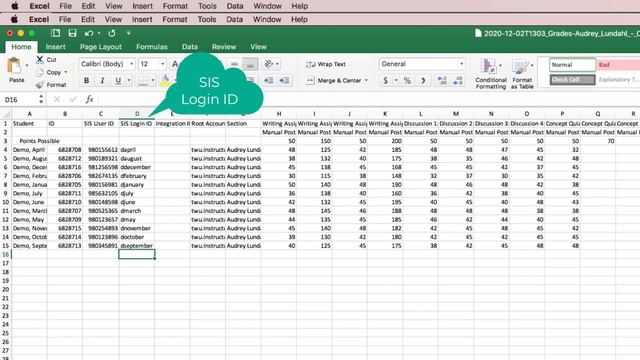
Task: Undo the last action
Action: coord(89,33)
